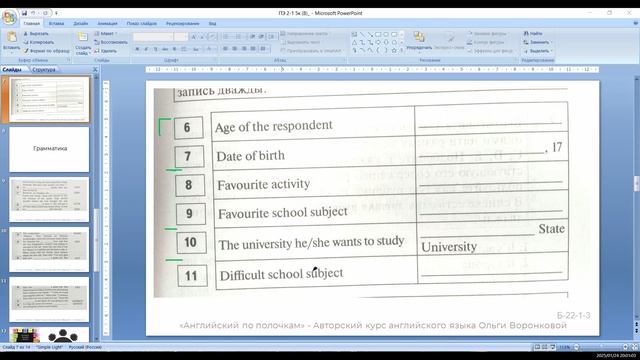This screenshot has height=360, width=640.
Task: Select the Грамматика slide thumbnail
Action: 49,149
